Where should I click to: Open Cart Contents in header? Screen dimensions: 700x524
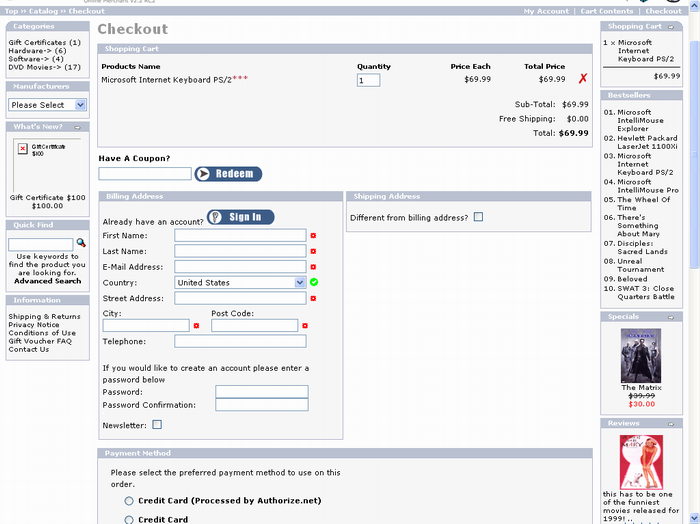point(607,11)
